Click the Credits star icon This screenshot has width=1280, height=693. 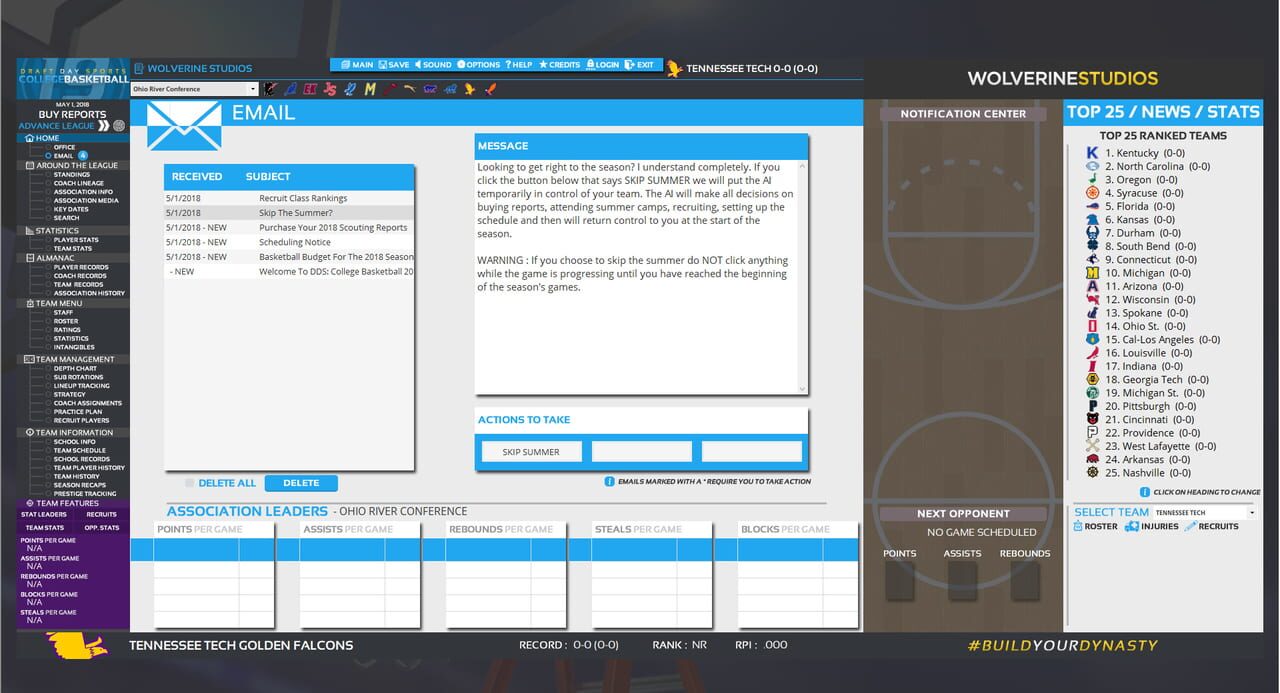pos(542,64)
